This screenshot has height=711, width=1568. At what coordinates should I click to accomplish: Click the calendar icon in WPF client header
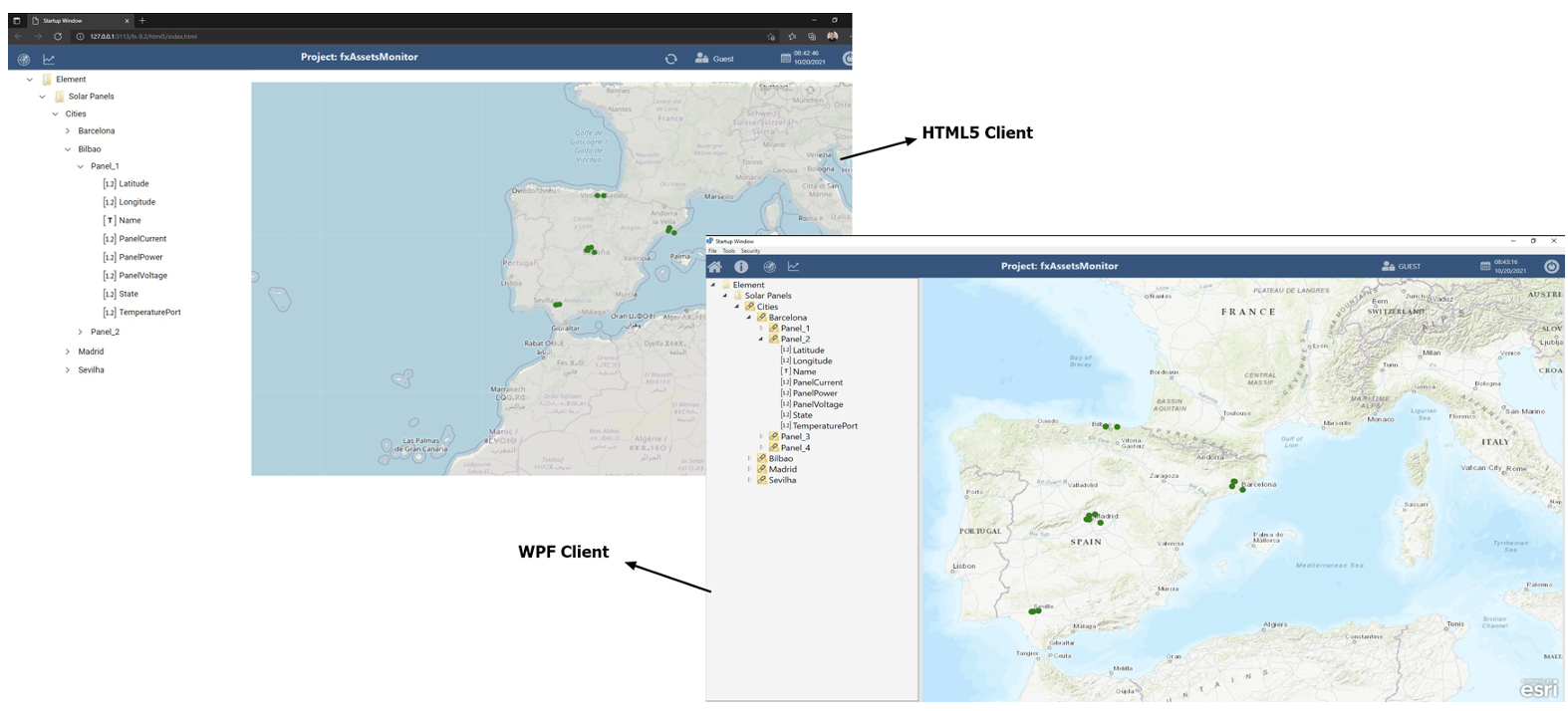[1485, 266]
